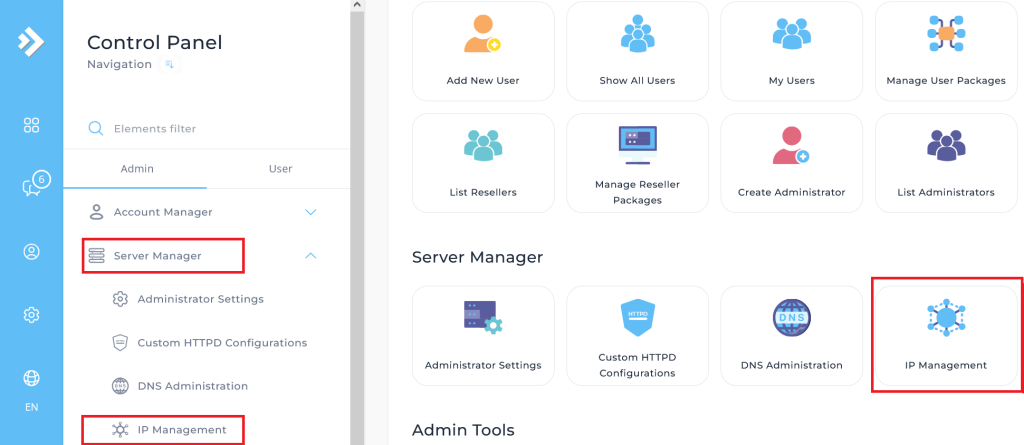Image resolution: width=1024 pixels, height=445 pixels.
Task: Switch to the User tab
Action: click(280, 169)
